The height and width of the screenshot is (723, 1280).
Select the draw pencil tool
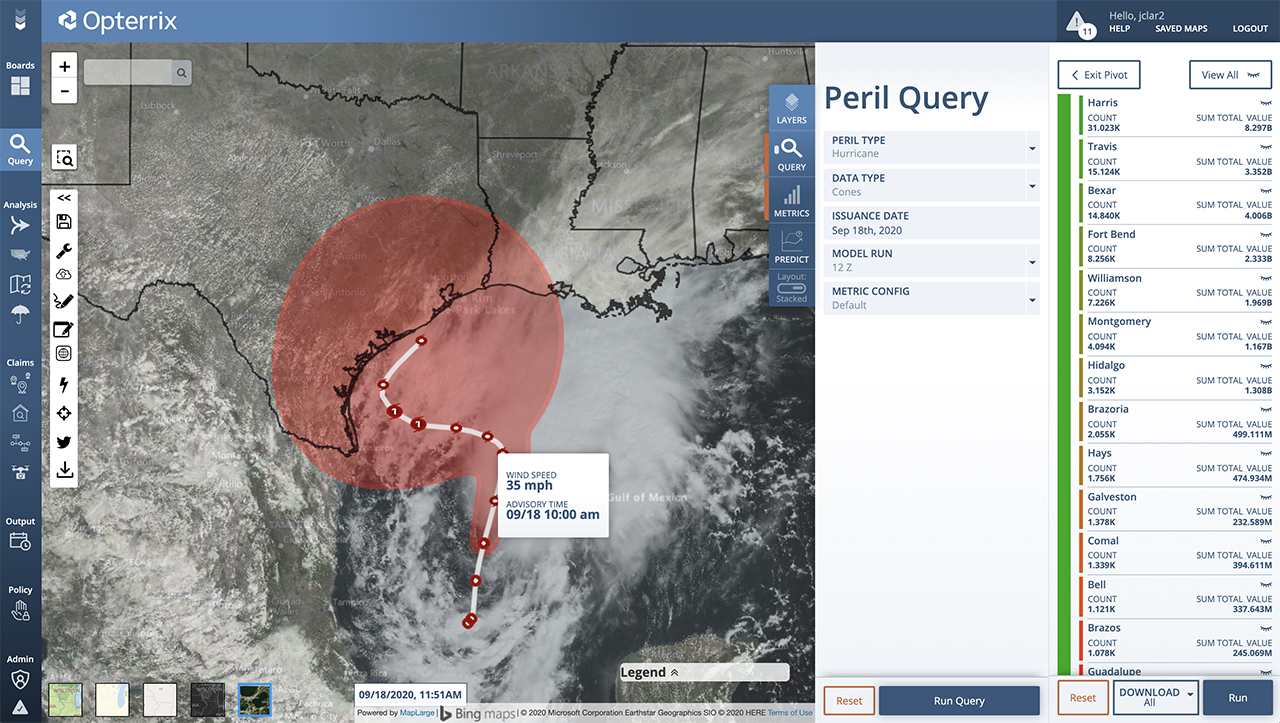point(64,300)
